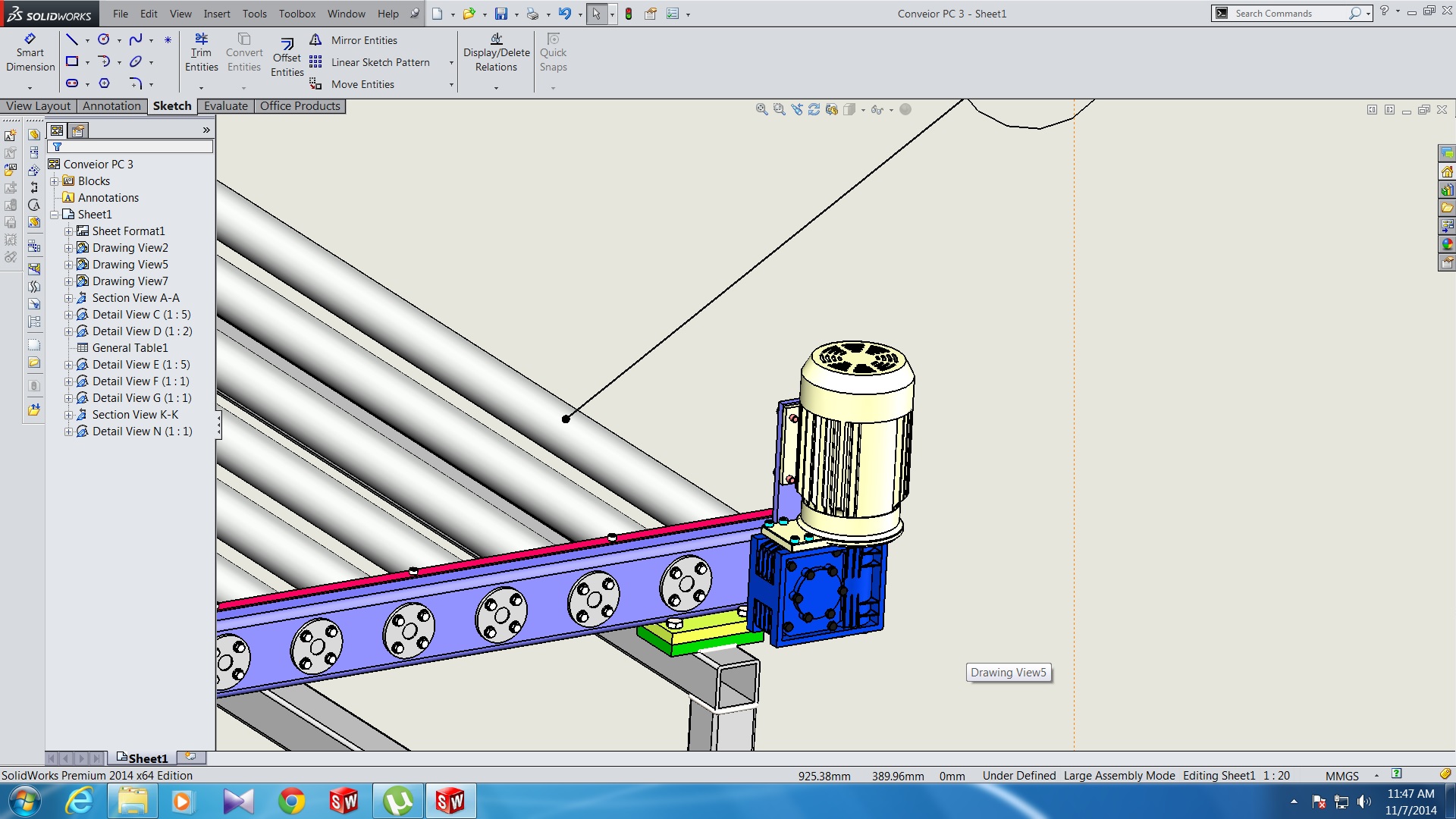Expand the Blocks folder node
1456x819 pixels.
coord(55,181)
